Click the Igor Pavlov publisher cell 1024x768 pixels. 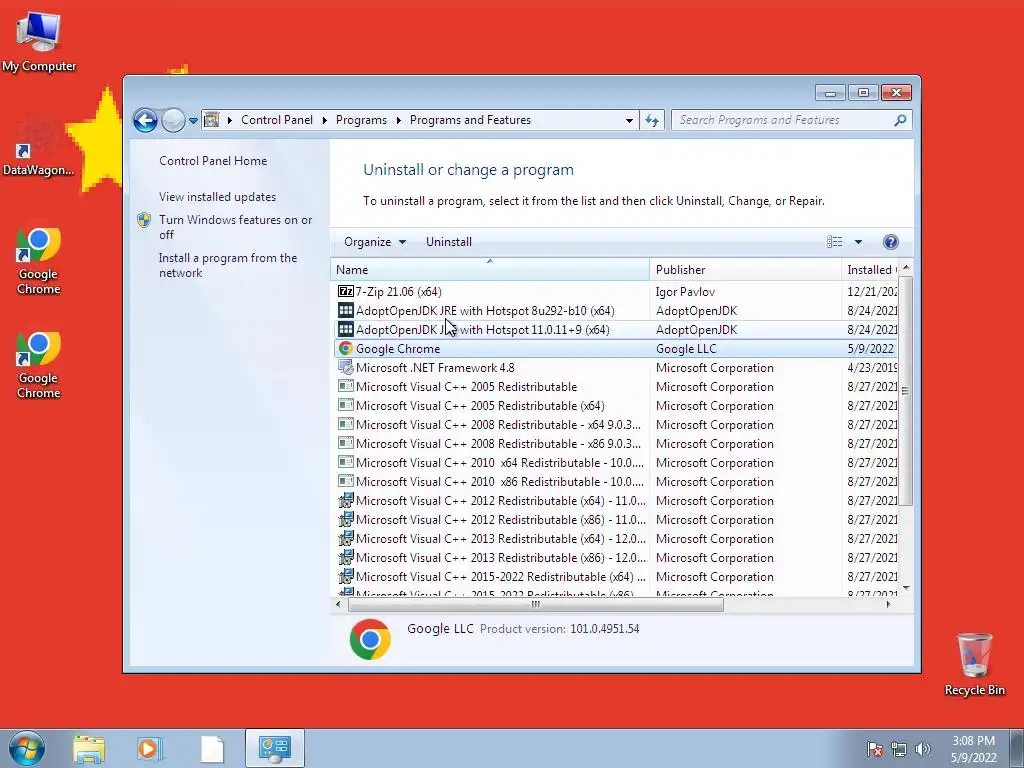click(x=685, y=291)
